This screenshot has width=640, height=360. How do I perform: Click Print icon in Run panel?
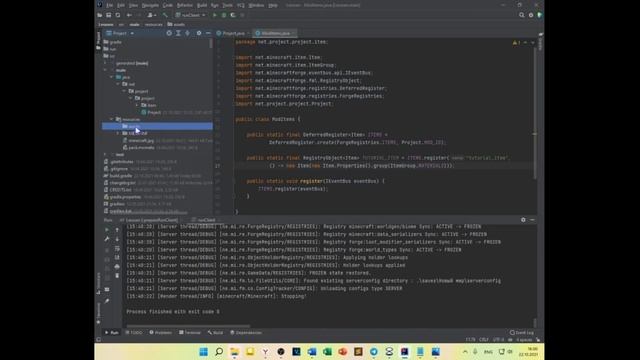click(x=117, y=267)
